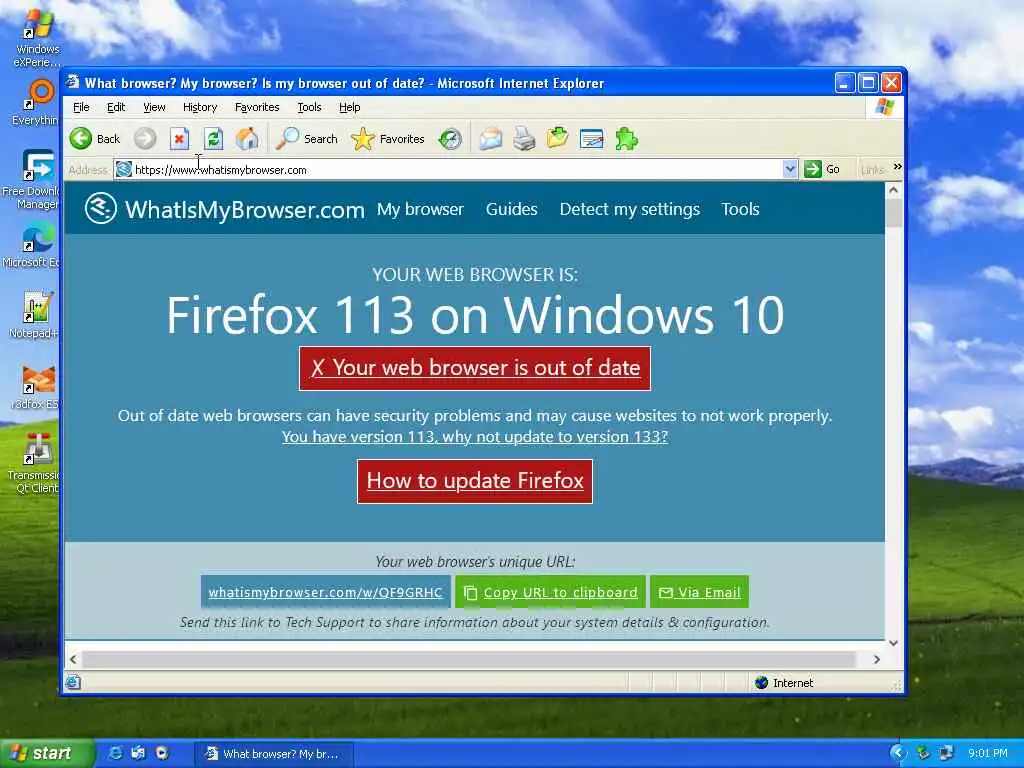Click the horizontal scrollbar right arrow
Viewport: 1024px width, 768px height.
[876, 660]
